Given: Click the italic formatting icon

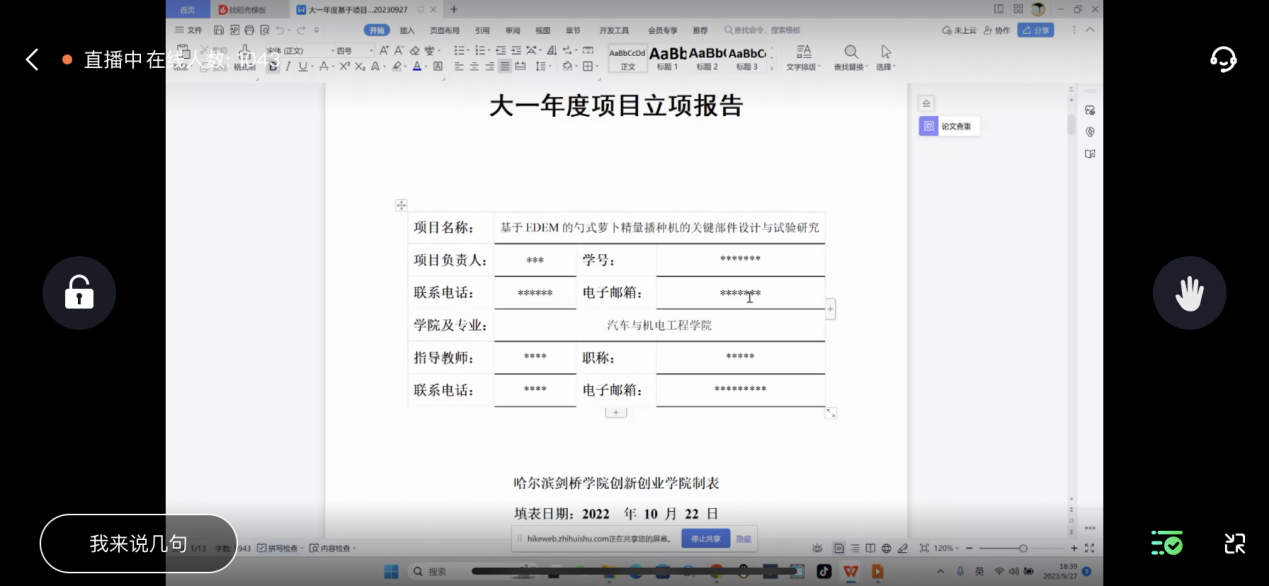Looking at the screenshot, I should click(x=289, y=67).
